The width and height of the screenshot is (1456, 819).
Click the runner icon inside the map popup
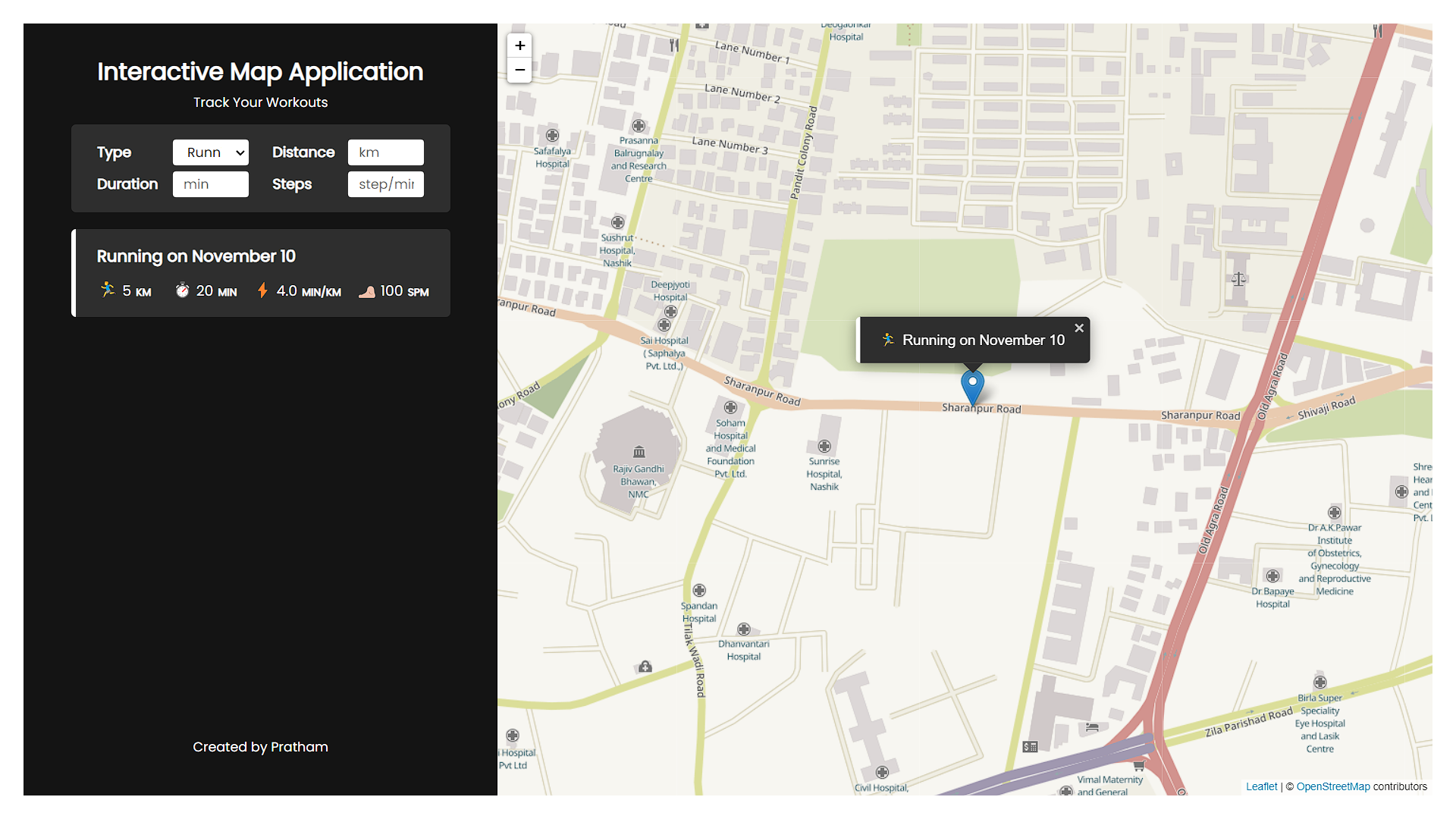pos(886,340)
